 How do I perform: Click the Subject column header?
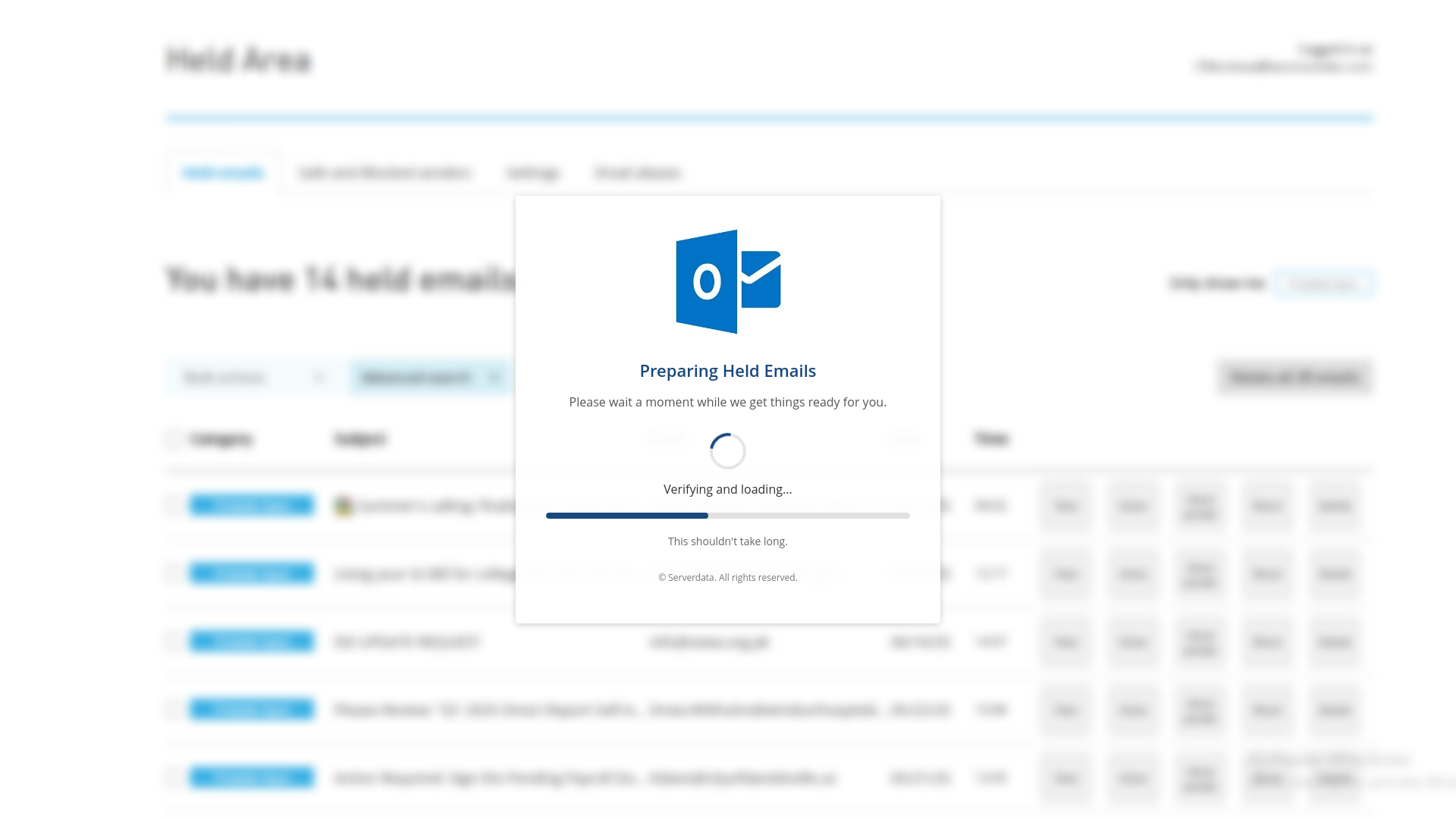coord(360,439)
